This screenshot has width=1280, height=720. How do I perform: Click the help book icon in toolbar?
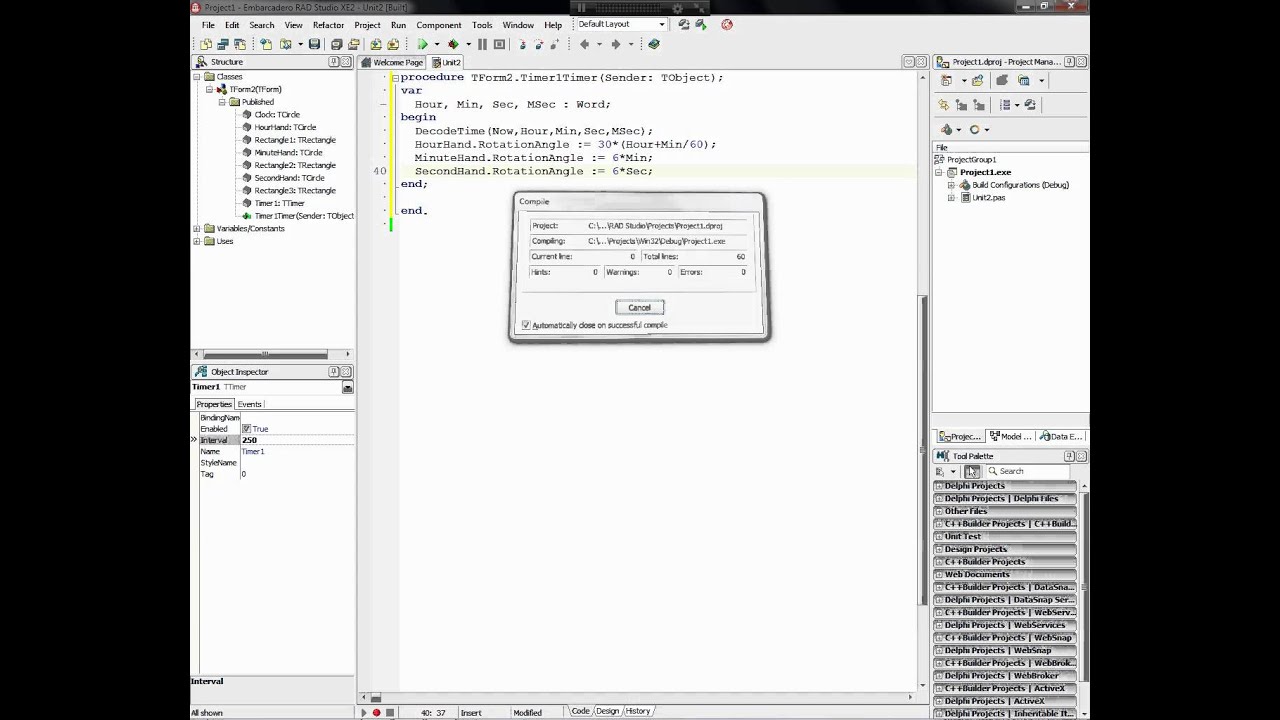tap(654, 44)
